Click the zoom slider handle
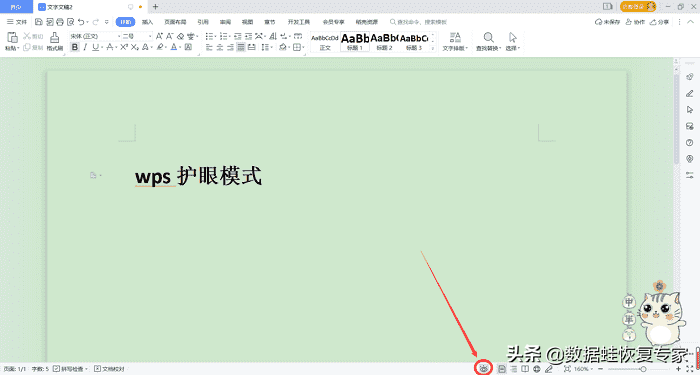Screen dimensions: 700x375 coord(643,369)
